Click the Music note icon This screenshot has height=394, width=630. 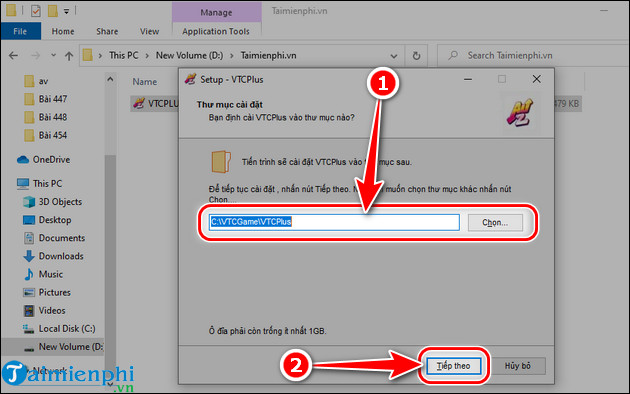point(29,274)
